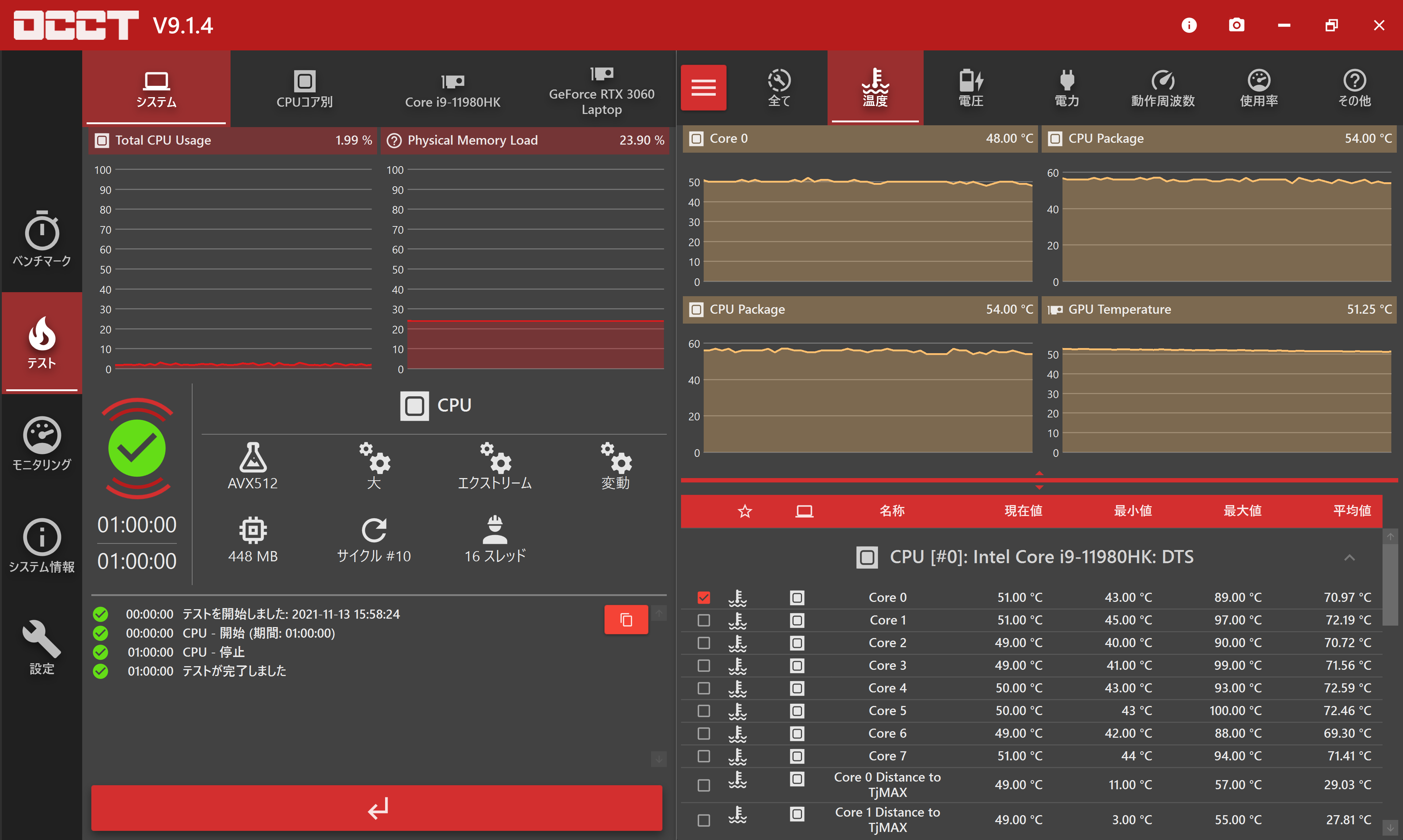Viewport: 1403px width, 840px height.
Task: Click the up arrow on red divider
Action: [x=1039, y=473]
